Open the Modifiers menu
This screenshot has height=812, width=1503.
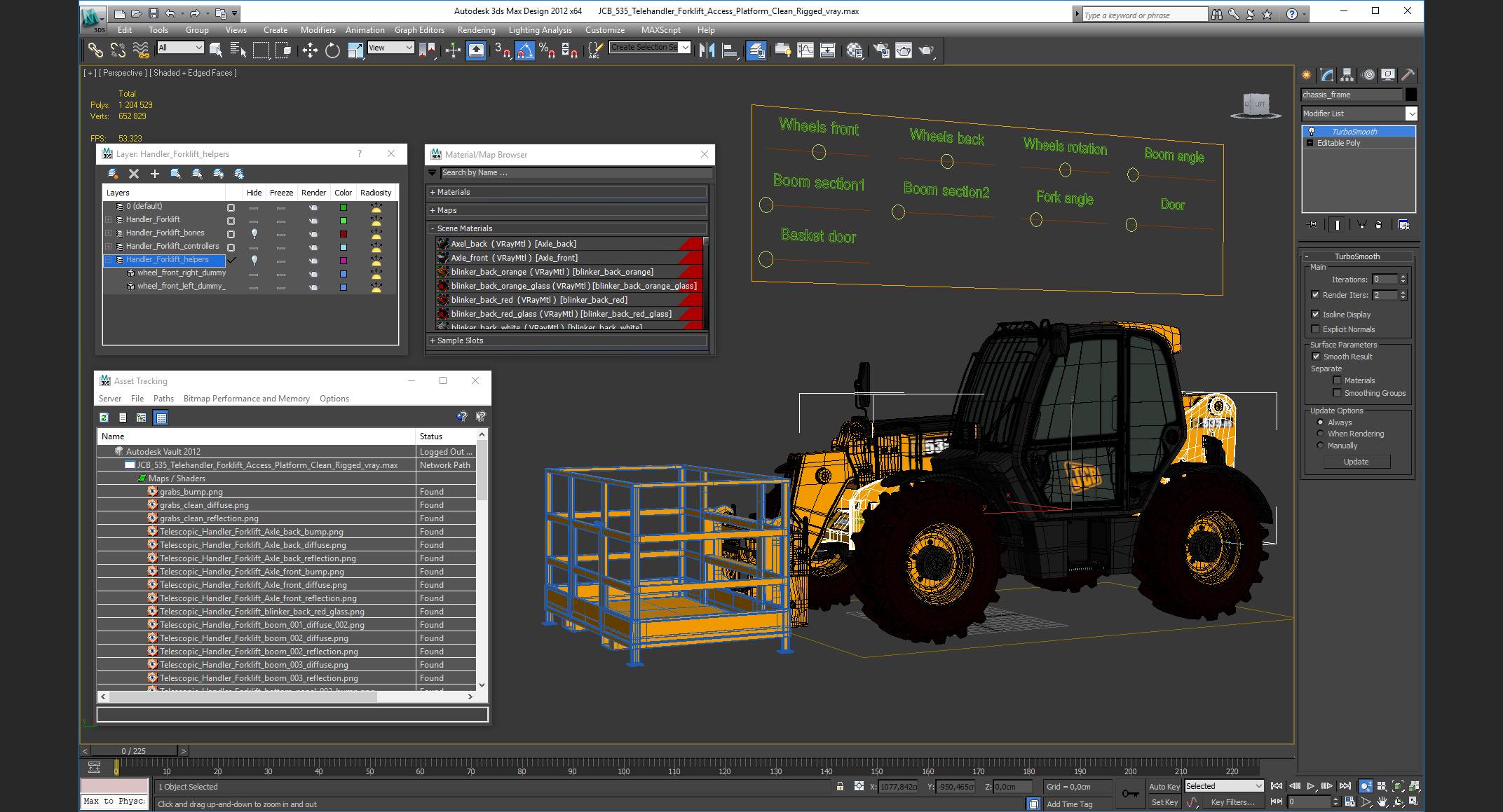click(x=318, y=30)
